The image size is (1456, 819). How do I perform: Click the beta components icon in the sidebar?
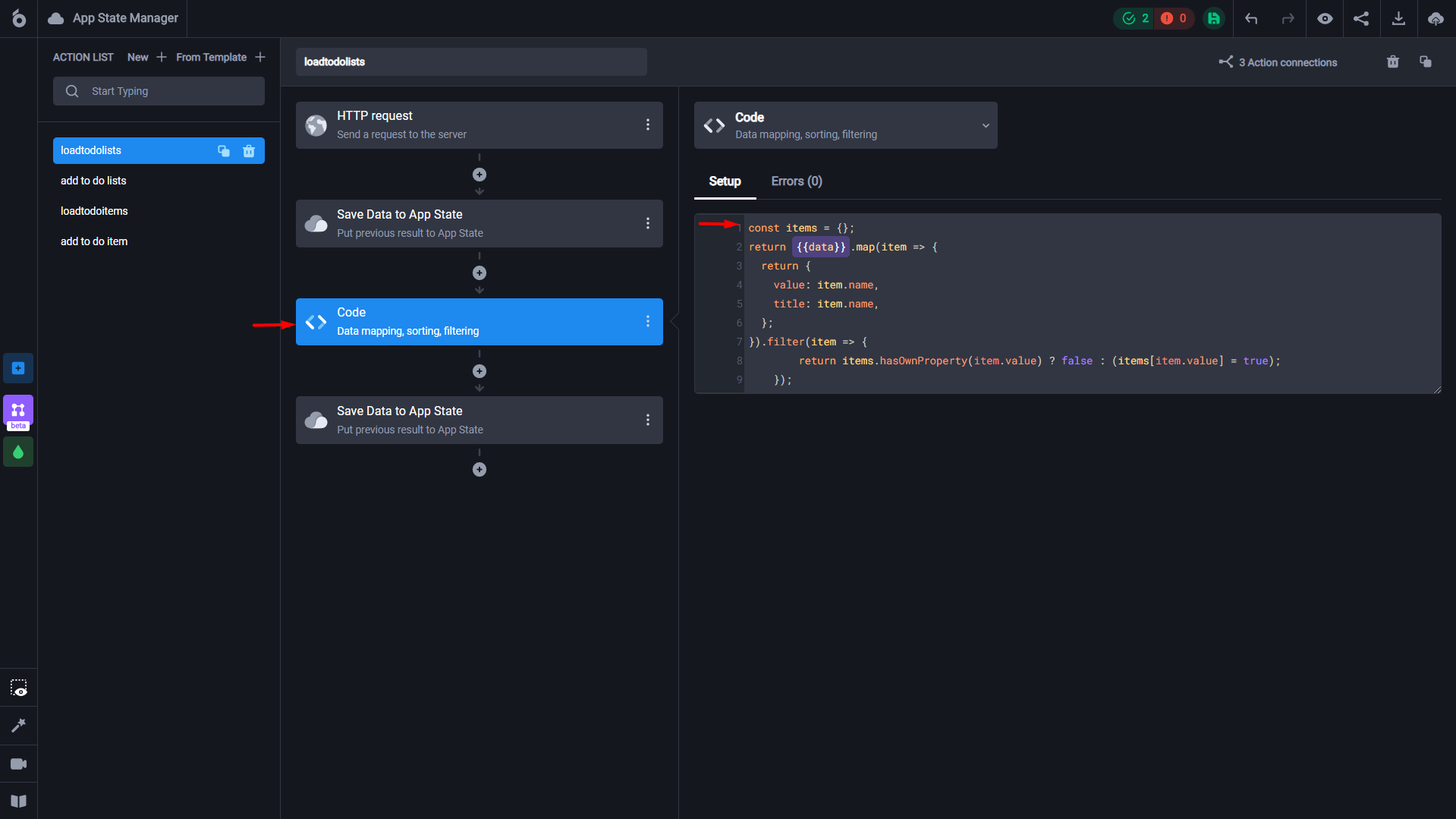point(18,412)
